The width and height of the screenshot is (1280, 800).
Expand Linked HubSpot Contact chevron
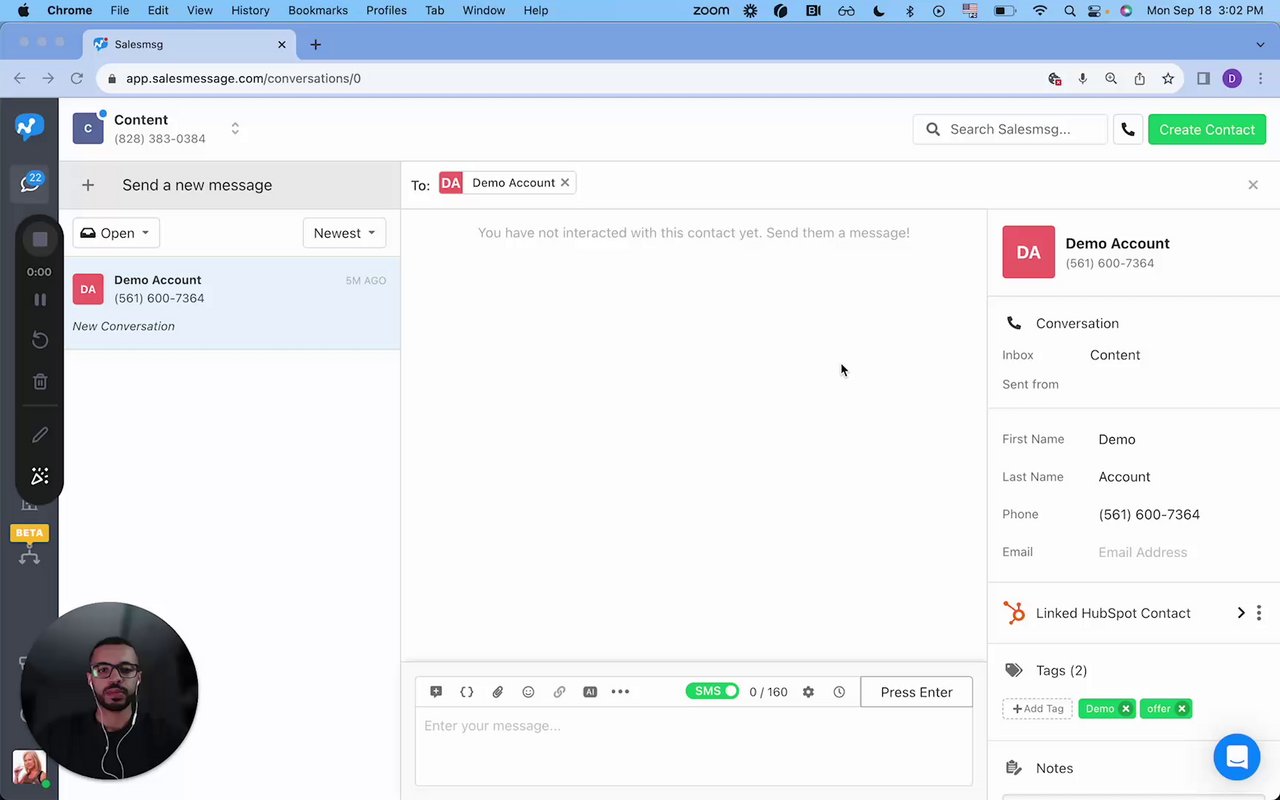coord(1241,613)
